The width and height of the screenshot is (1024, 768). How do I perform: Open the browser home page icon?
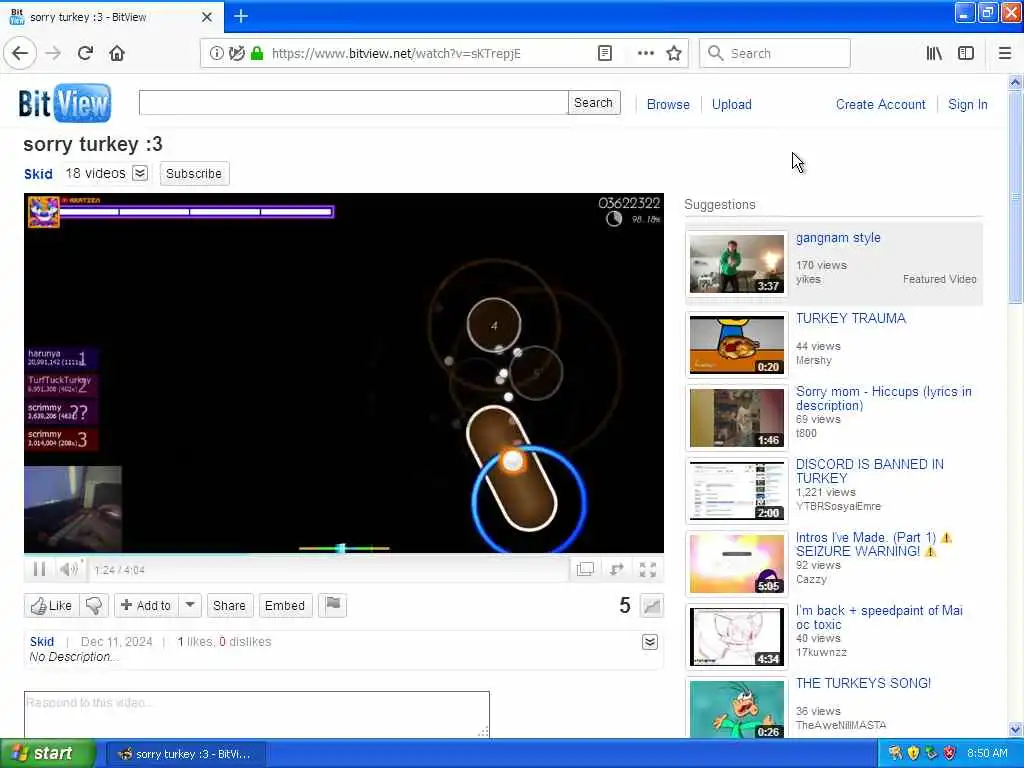[117, 53]
